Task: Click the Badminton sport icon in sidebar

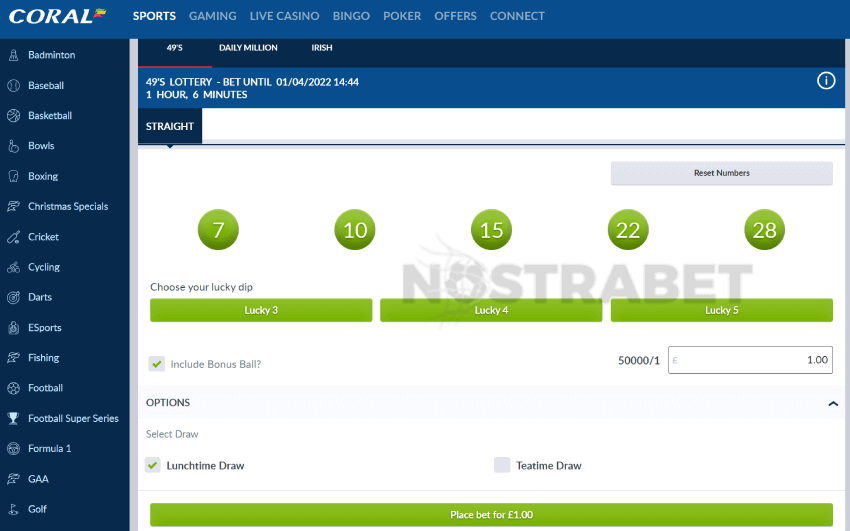Action: point(14,55)
